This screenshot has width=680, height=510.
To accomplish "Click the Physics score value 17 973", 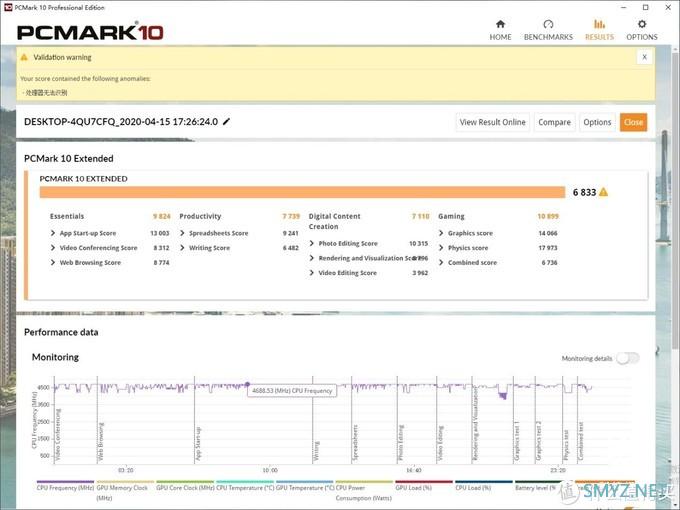I will (548, 248).
